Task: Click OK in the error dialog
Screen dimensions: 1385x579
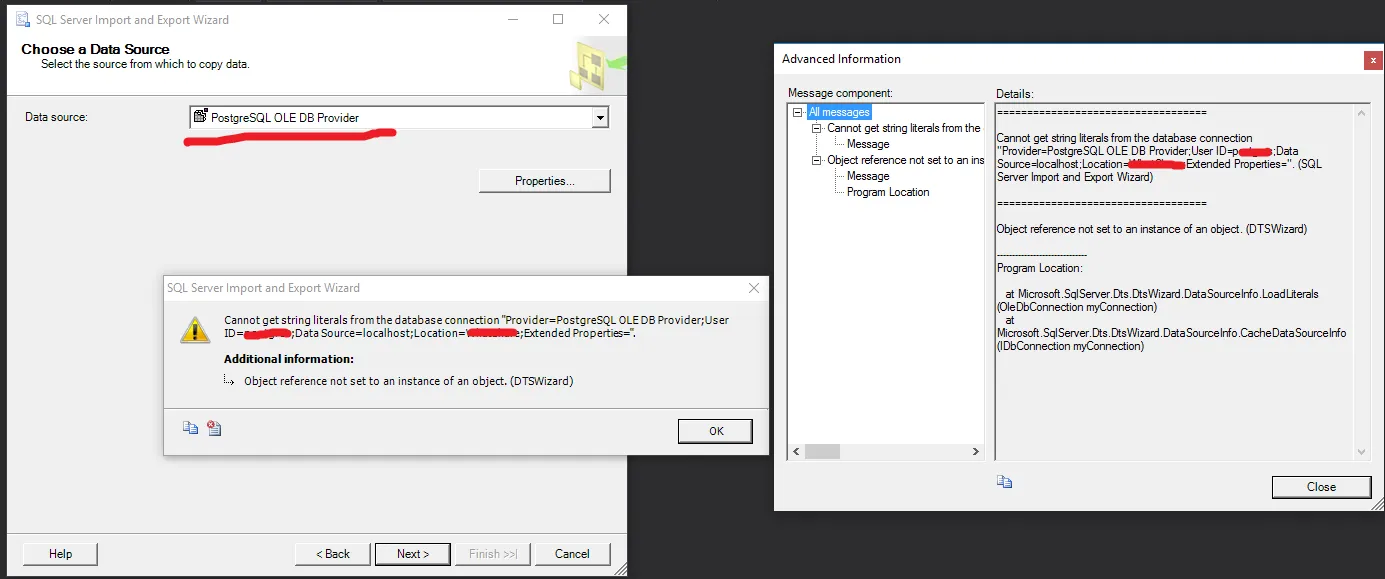Action: [715, 431]
